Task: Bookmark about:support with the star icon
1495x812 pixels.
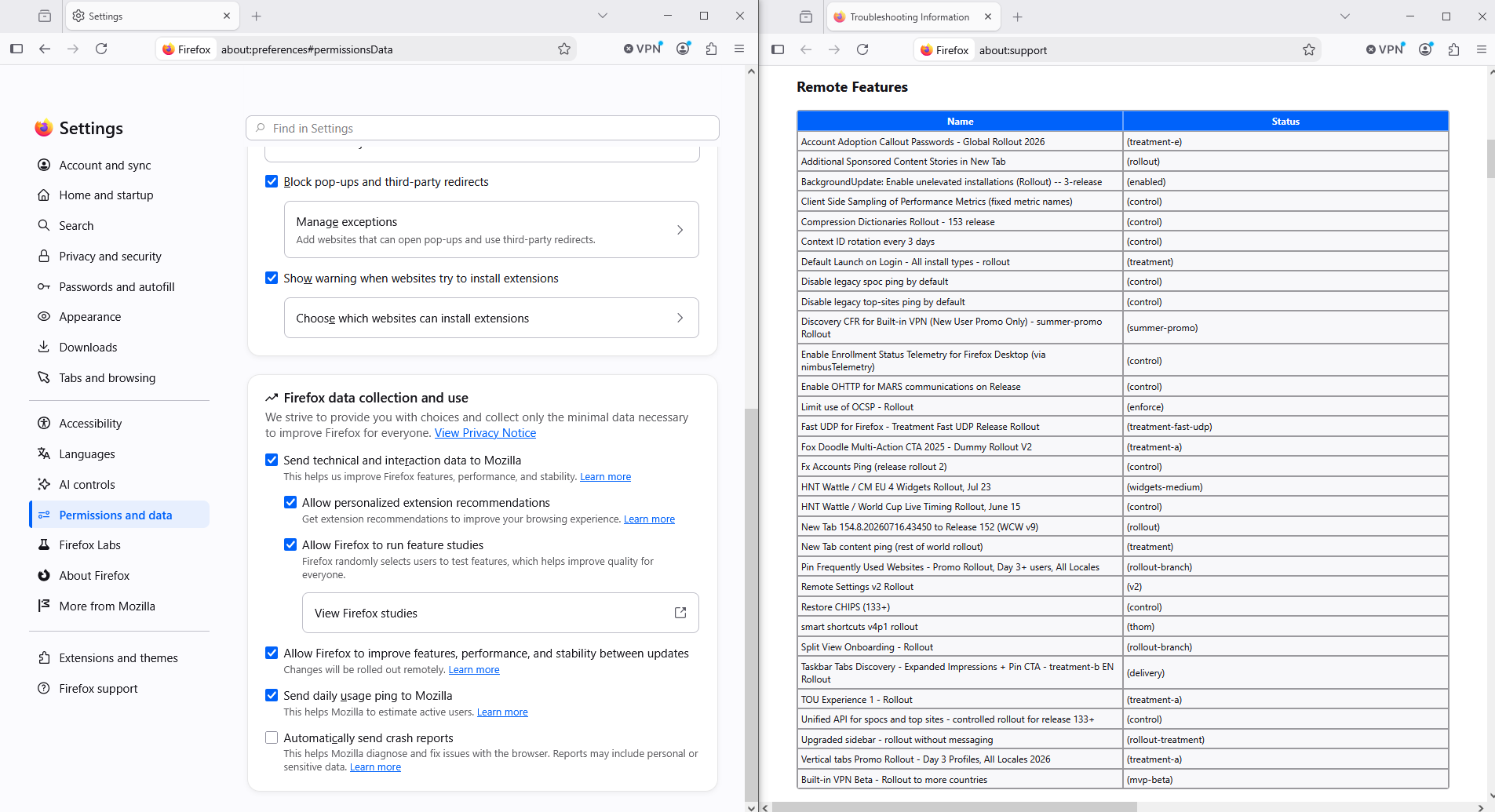Action: 1309,49
